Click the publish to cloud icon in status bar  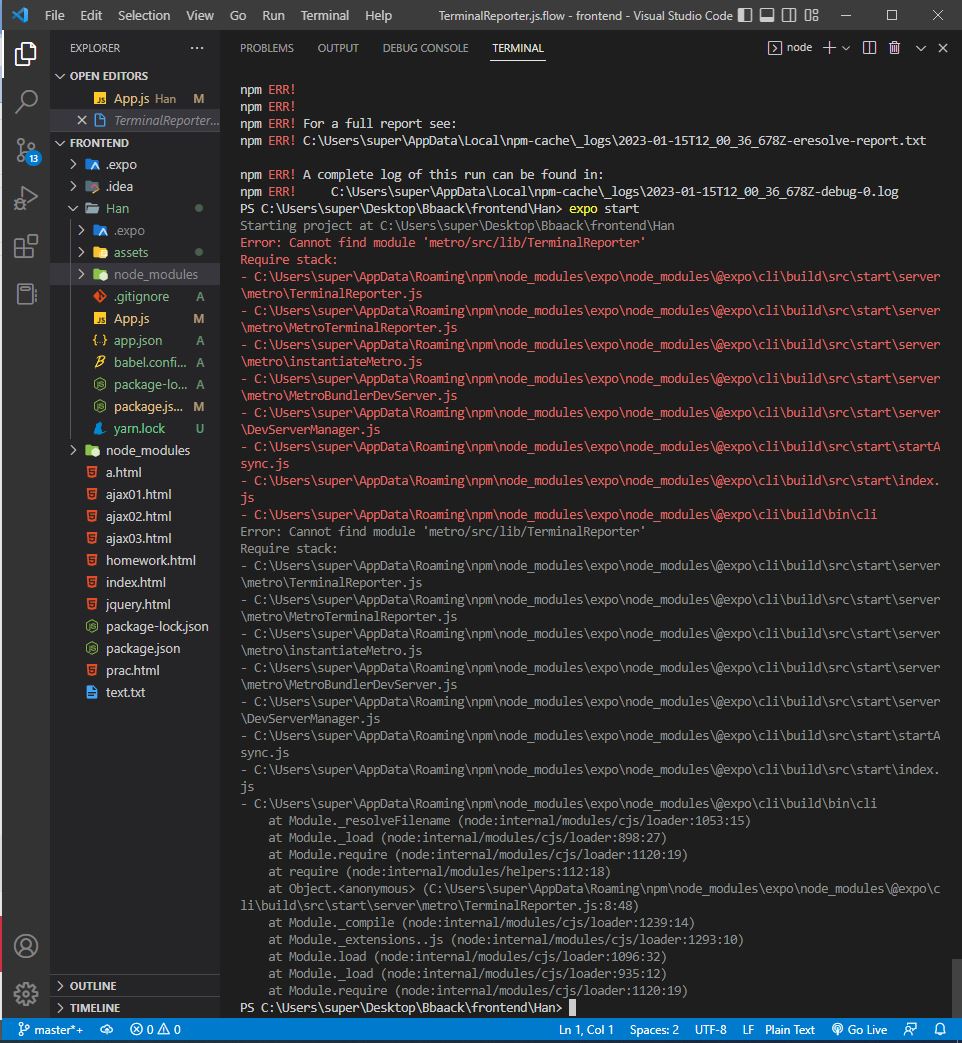click(x=106, y=1030)
